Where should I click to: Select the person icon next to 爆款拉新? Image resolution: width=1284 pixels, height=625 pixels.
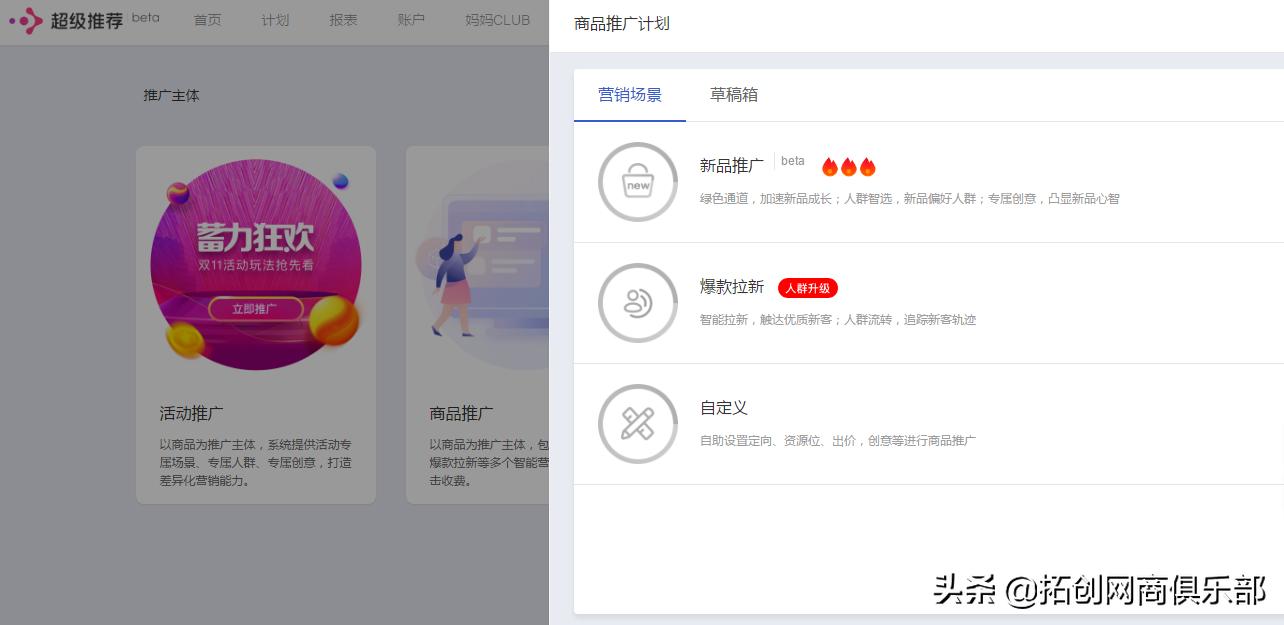coord(637,302)
